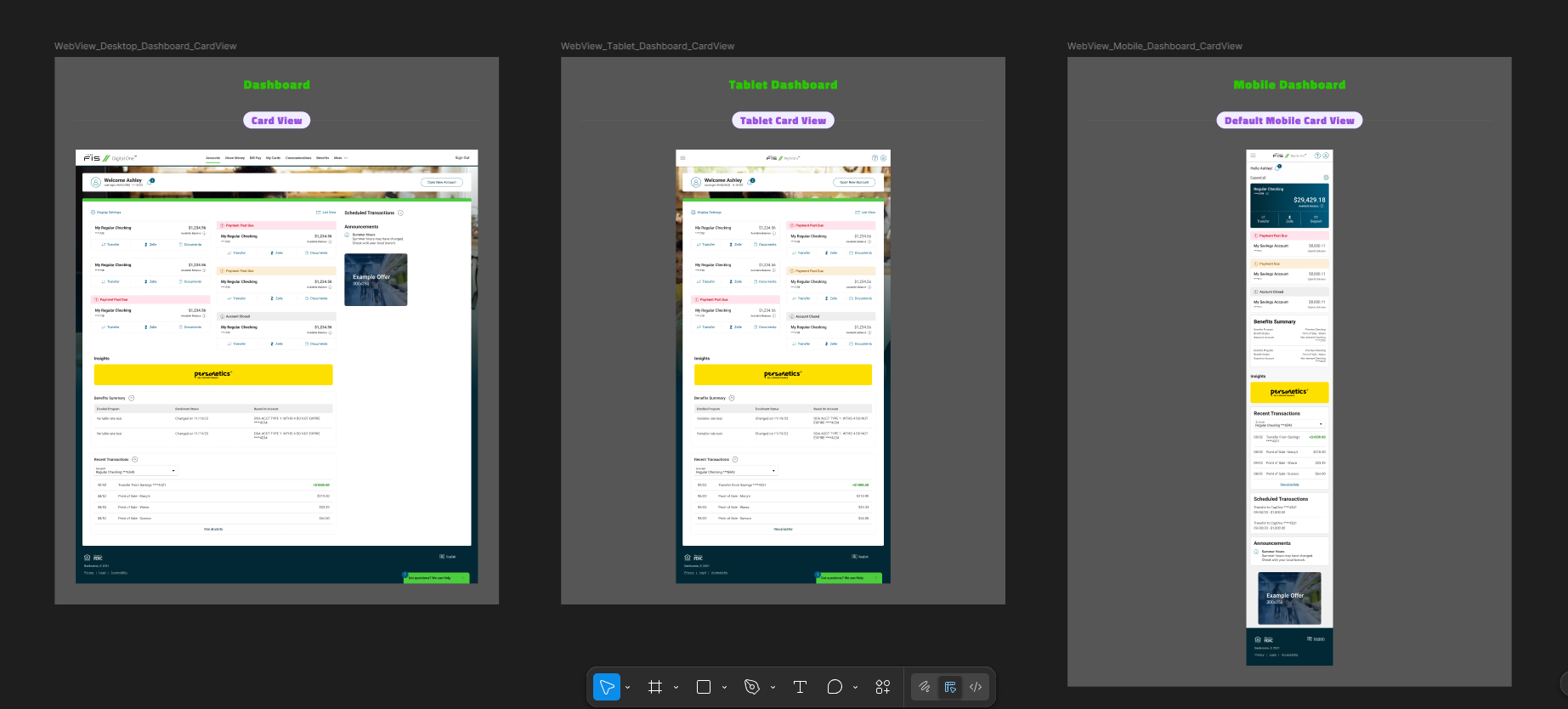Click the "Card View" pill label
The height and width of the screenshot is (709, 1568).
[x=276, y=121]
